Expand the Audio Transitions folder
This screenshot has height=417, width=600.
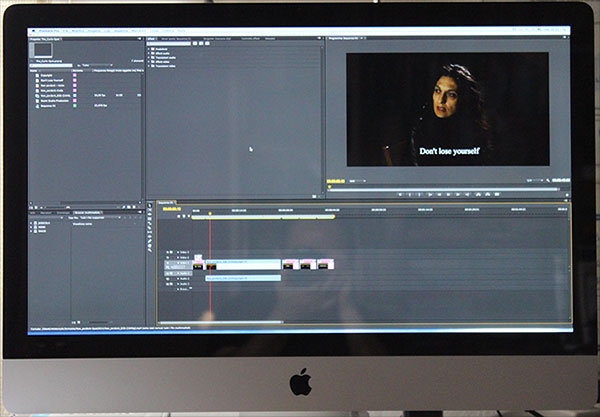pyautogui.click(x=148, y=57)
